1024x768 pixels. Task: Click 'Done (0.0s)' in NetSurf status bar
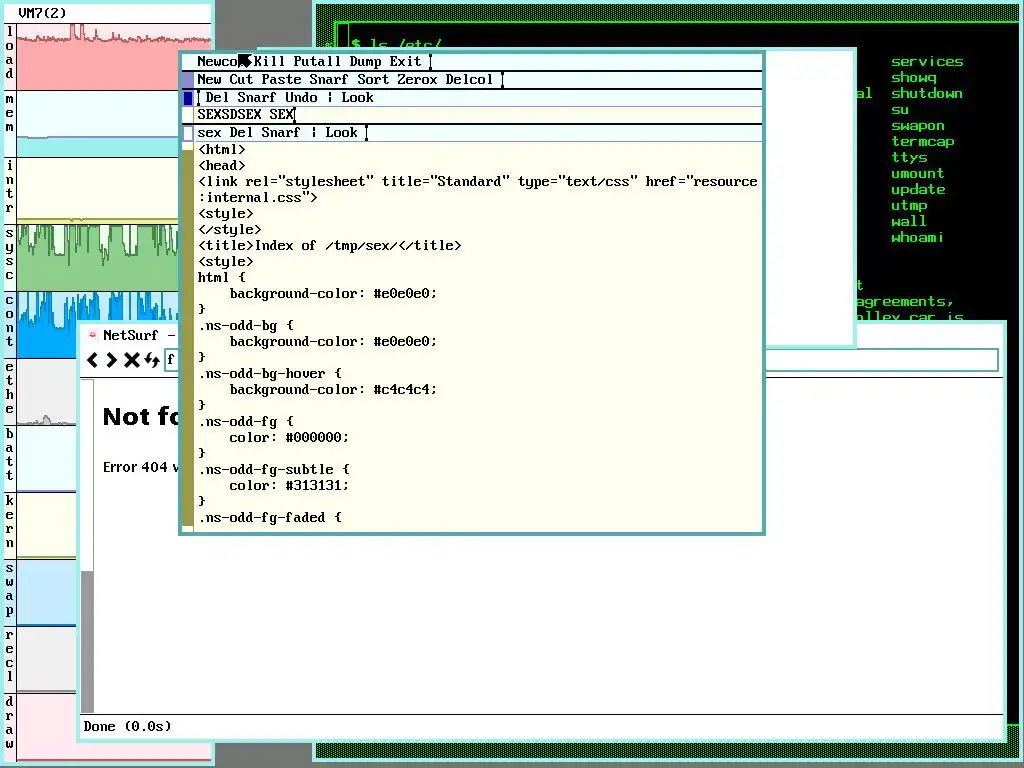click(127, 727)
